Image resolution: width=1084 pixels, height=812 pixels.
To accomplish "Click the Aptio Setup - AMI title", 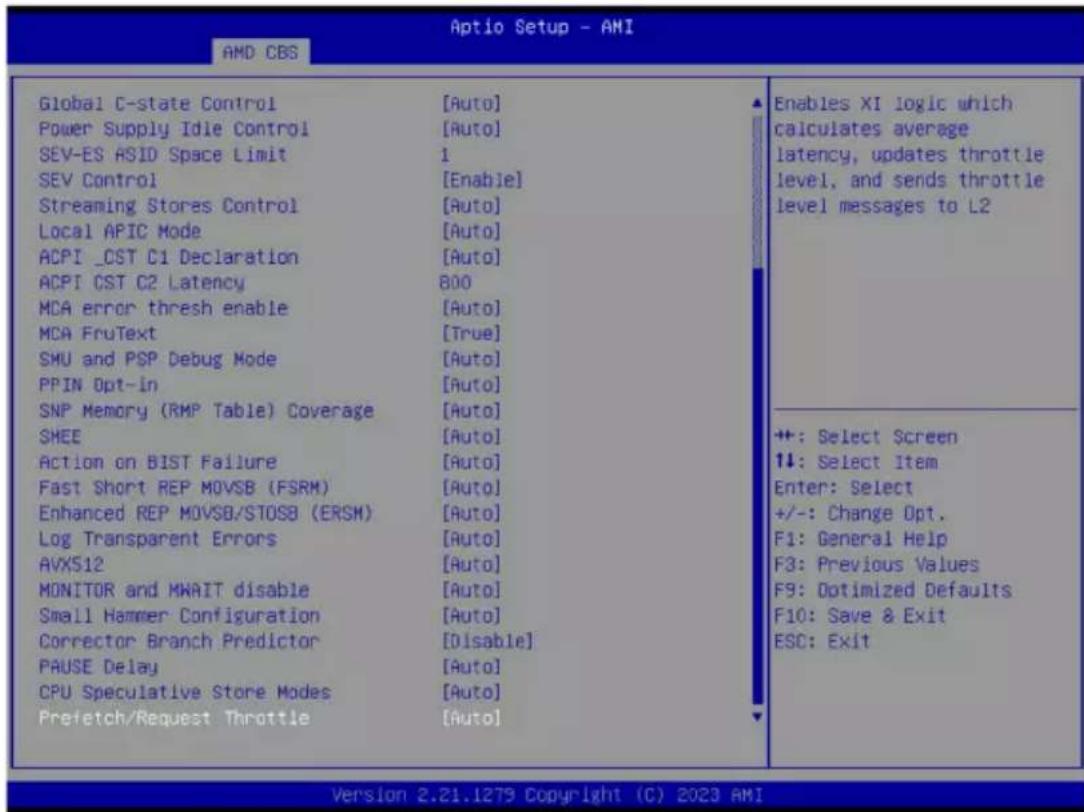I will (541, 28).
